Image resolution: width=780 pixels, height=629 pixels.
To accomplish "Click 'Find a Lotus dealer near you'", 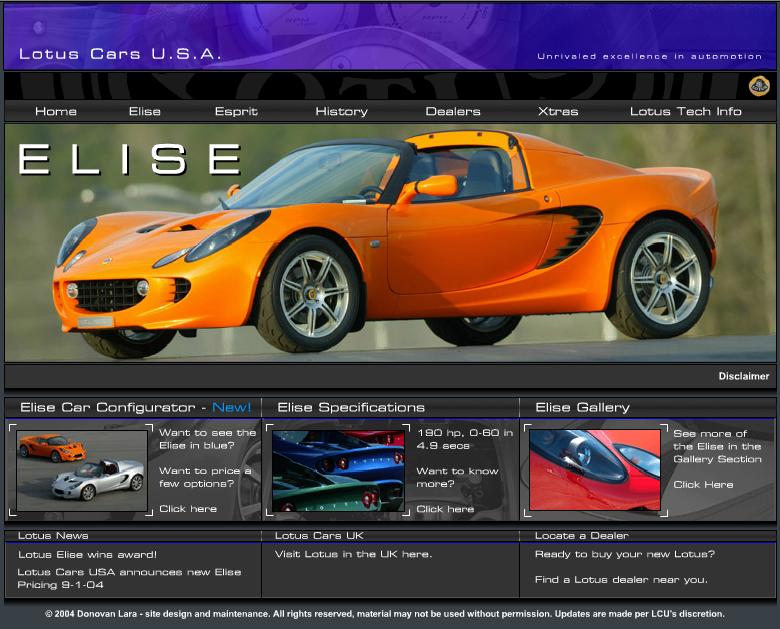I will pos(621,579).
